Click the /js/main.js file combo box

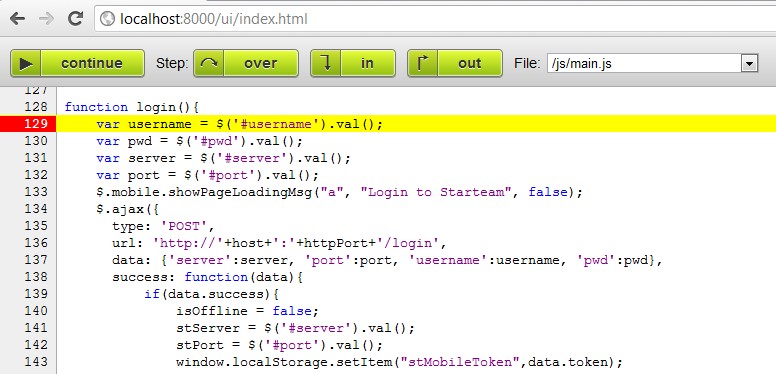click(652, 63)
